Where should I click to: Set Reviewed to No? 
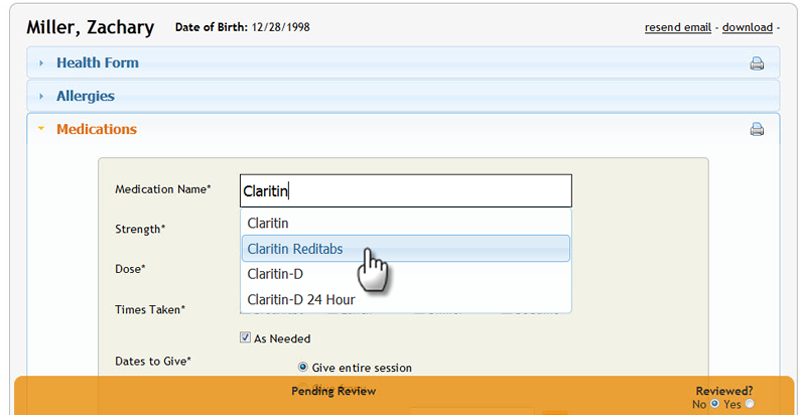point(715,404)
